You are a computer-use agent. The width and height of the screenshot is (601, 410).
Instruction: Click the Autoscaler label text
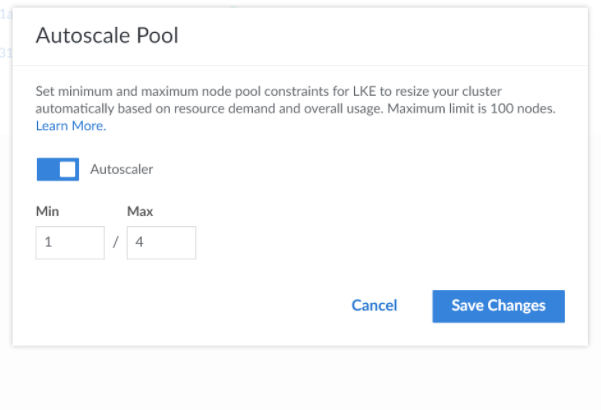coord(121,169)
